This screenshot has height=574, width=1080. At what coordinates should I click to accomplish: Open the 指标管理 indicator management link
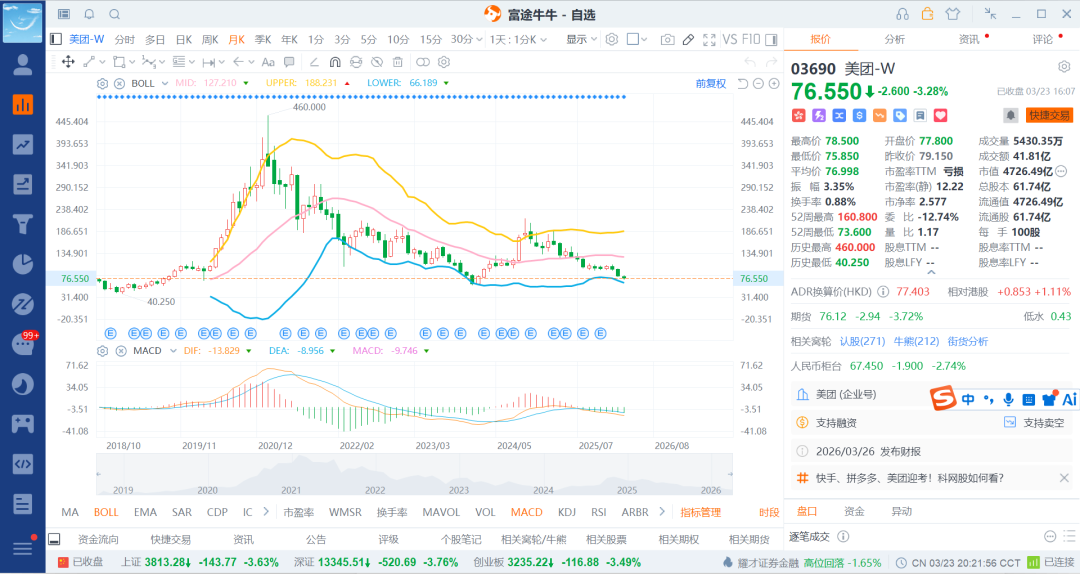tap(700, 512)
